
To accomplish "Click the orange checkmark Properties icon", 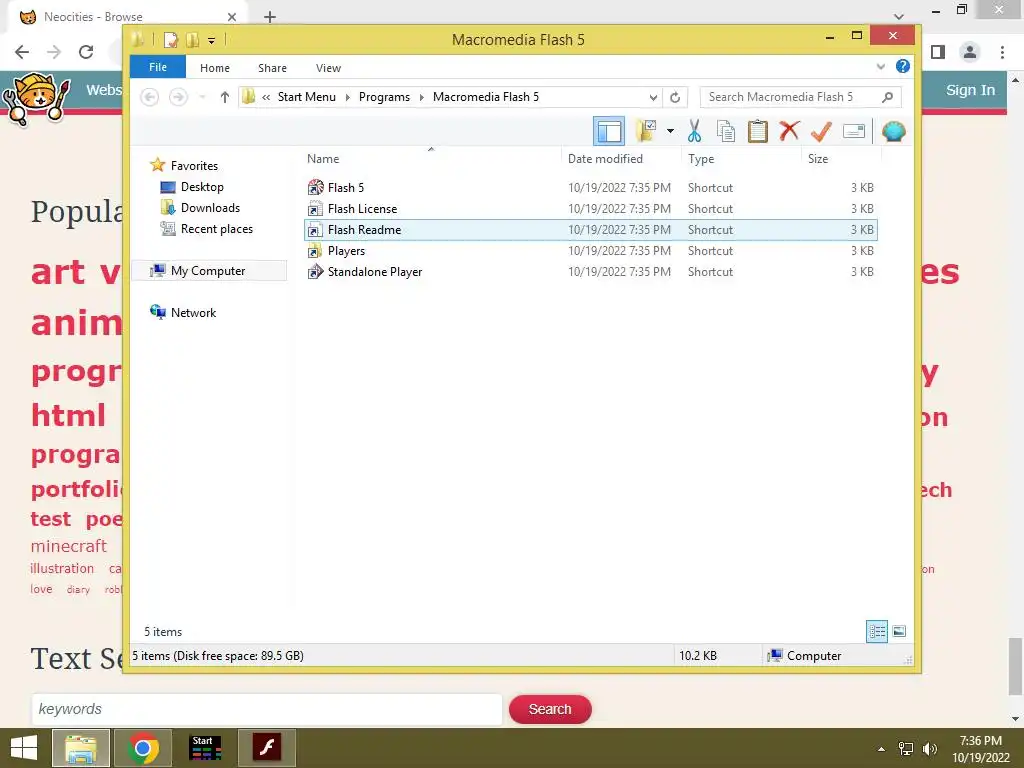I will [821, 131].
